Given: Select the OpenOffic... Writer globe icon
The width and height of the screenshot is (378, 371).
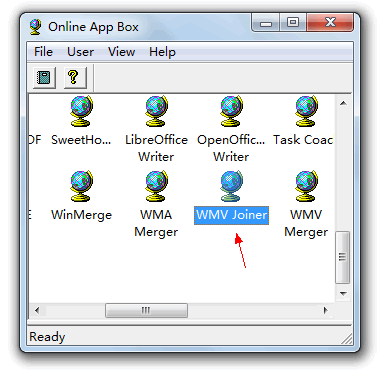Looking at the screenshot, I should (231, 111).
